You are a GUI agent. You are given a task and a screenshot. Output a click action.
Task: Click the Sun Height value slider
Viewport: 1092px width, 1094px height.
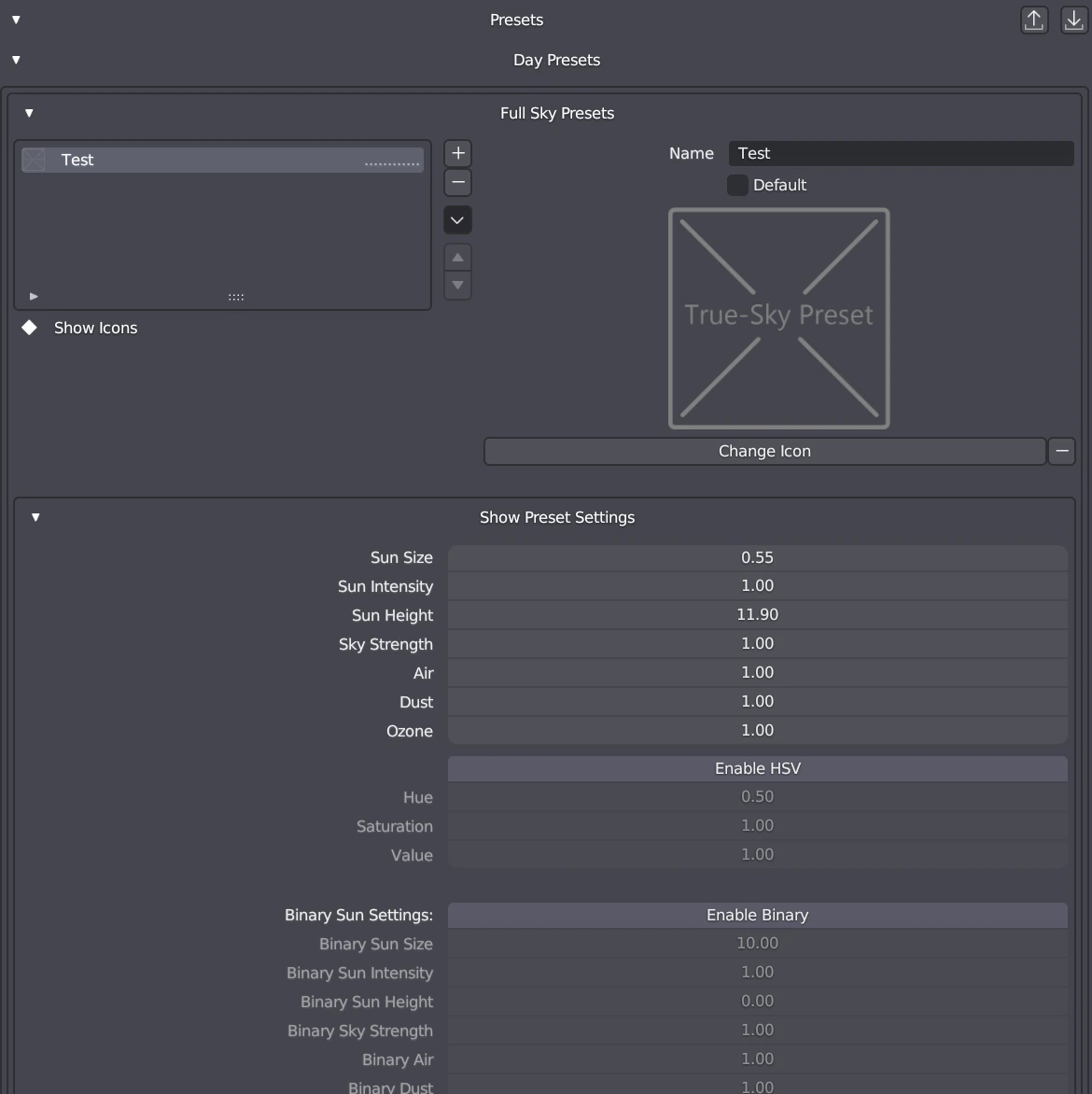tap(757, 615)
